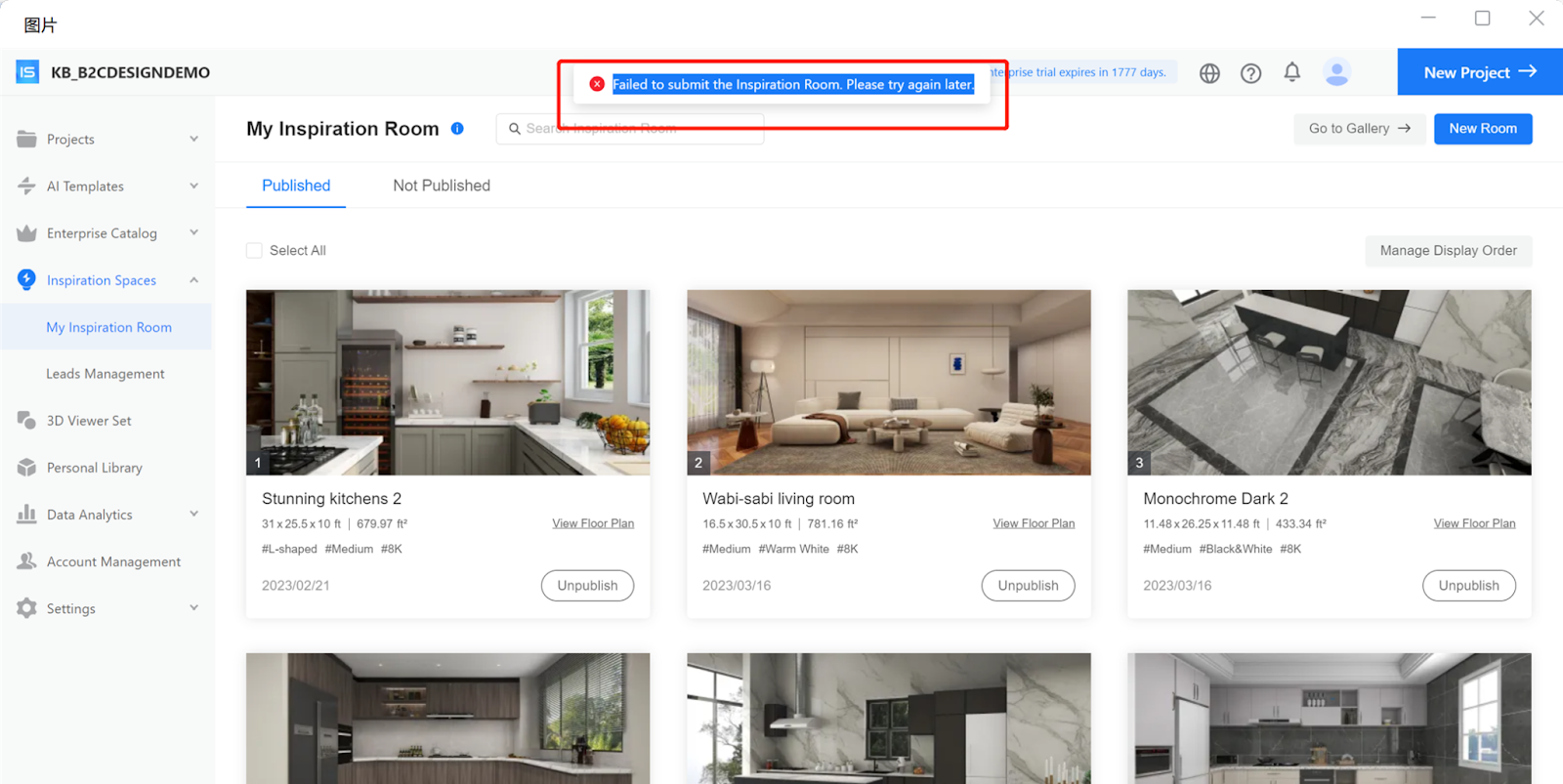1563x784 pixels.
Task: Click Go to Gallery
Action: [x=1360, y=129]
